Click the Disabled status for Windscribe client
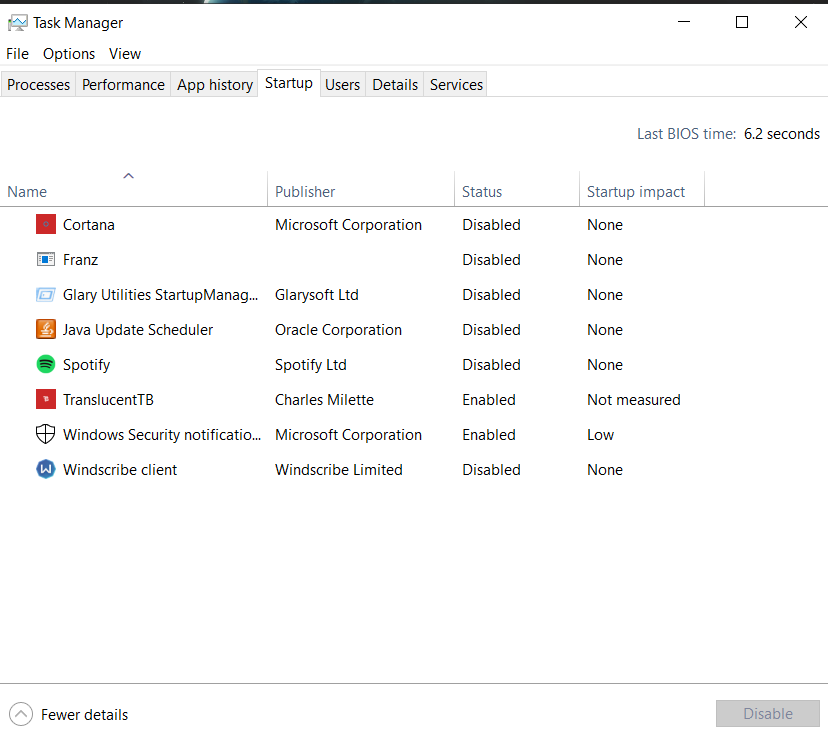 (492, 470)
